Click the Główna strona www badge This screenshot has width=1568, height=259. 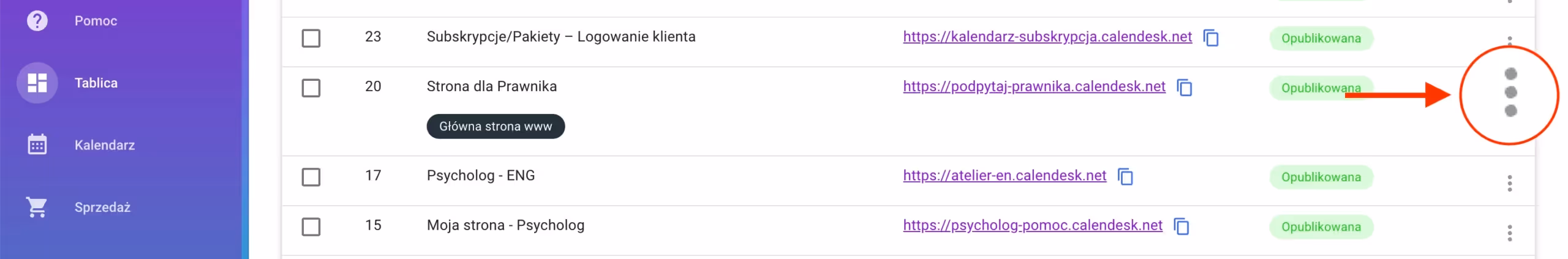[x=495, y=126]
